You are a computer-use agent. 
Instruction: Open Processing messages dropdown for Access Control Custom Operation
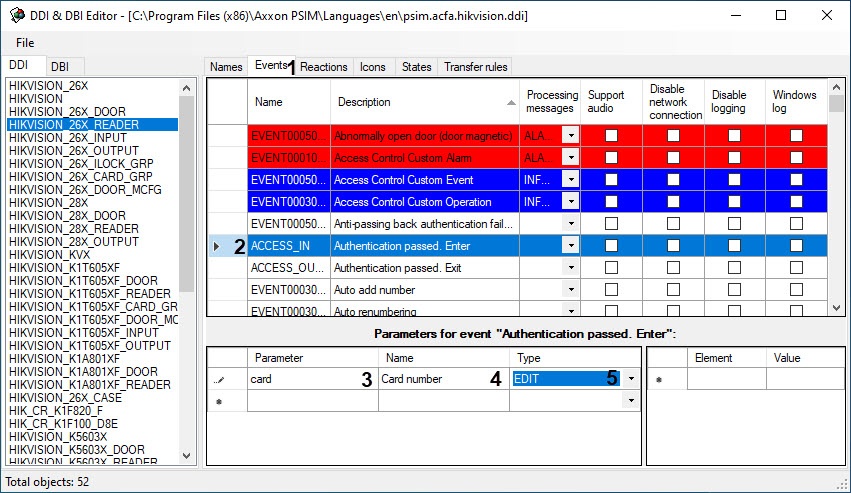[x=570, y=202]
